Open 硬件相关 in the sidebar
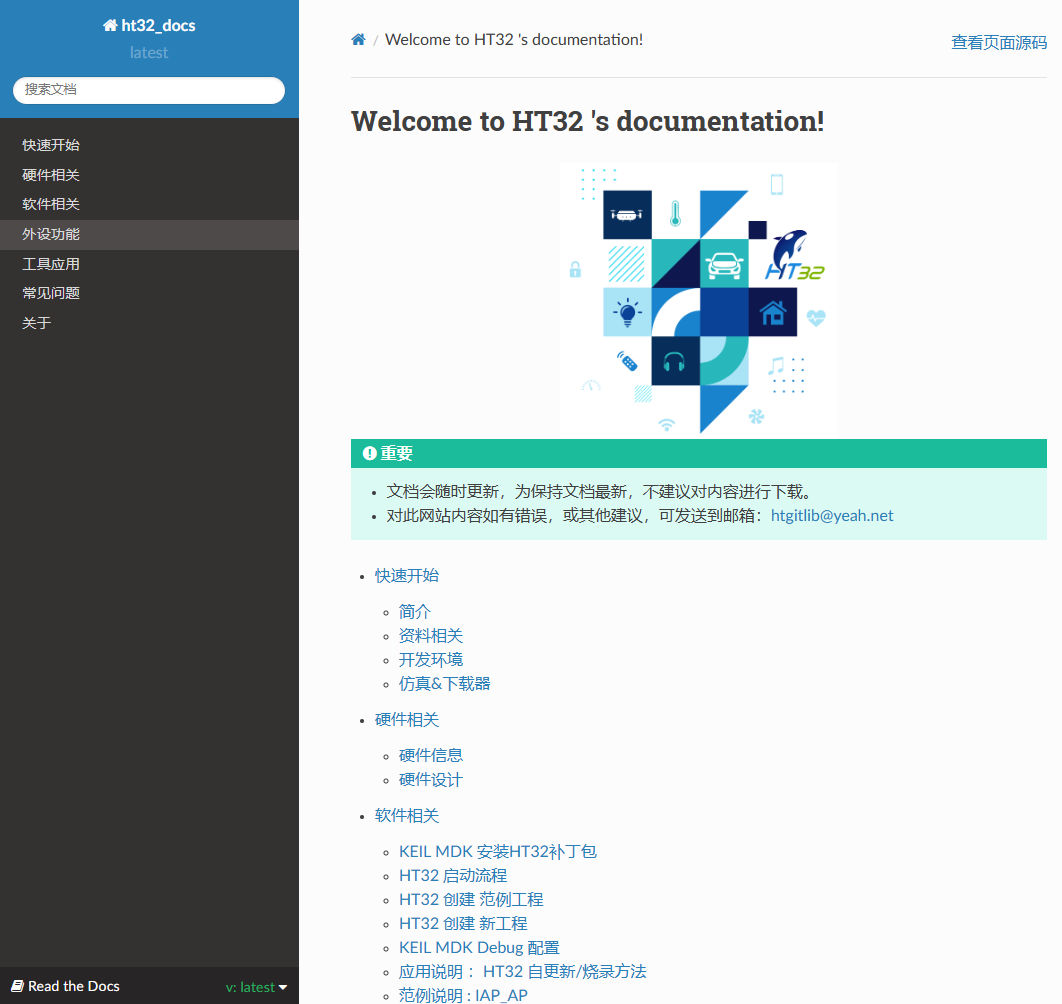This screenshot has height=1004, width=1062. tap(149, 175)
